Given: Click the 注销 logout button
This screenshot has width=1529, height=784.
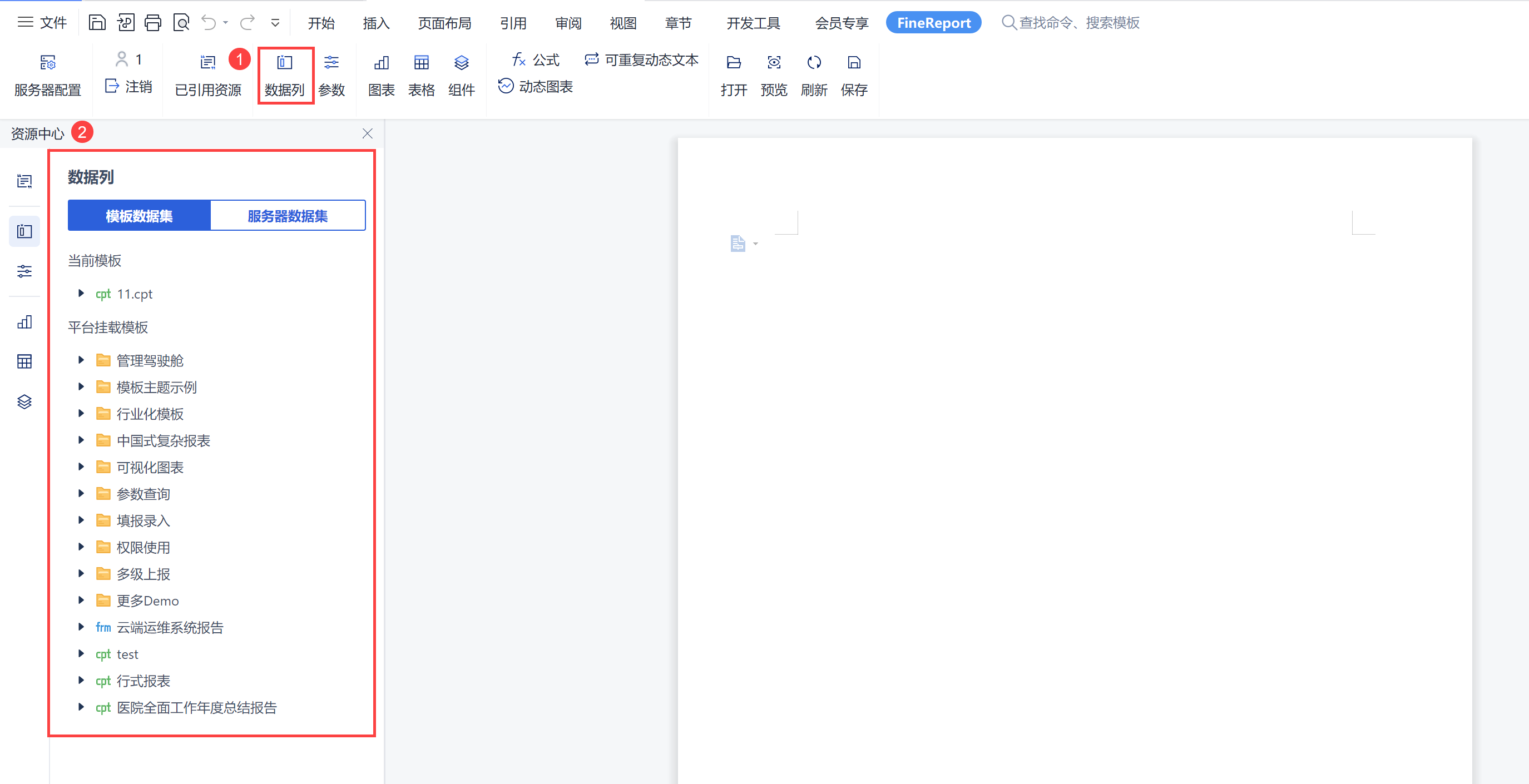Looking at the screenshot, I should point(129,87).
